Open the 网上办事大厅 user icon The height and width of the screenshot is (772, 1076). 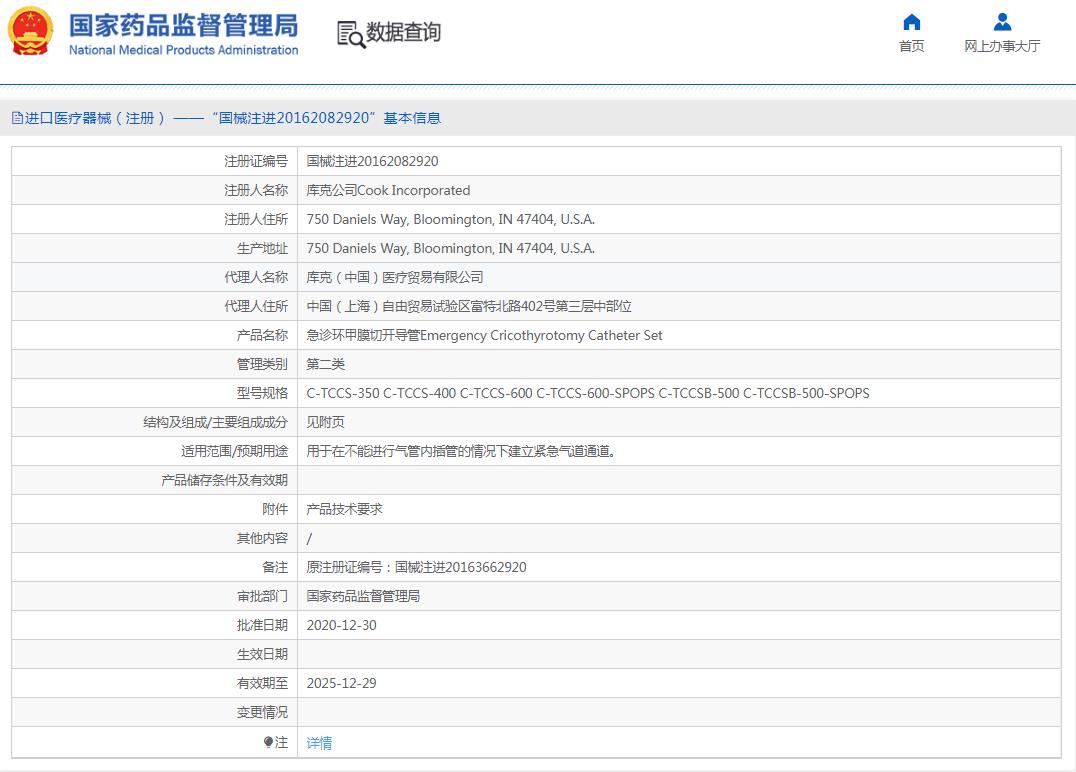(1002, 23)
